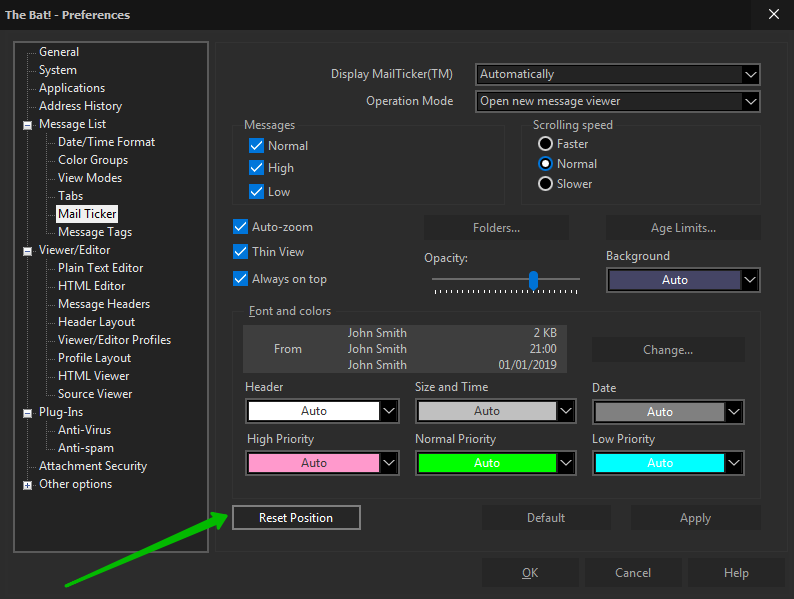Screen dimensions: 794x599
Task: Open Date/Time Format settings
Action: click(x=106, y=142)
